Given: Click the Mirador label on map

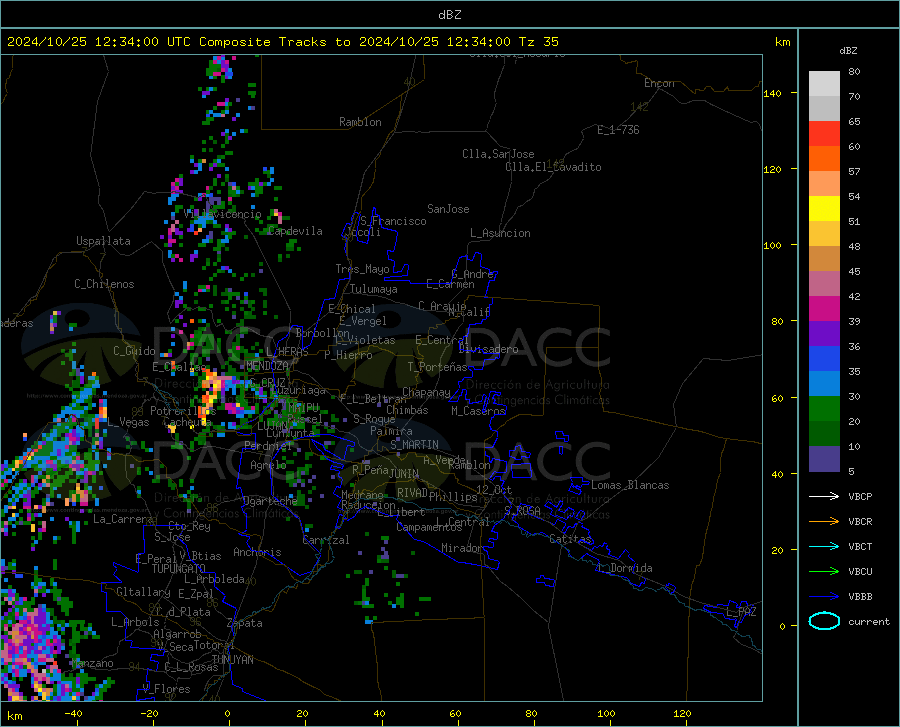Looking at the screenshot, I should [x=462, y=548].
